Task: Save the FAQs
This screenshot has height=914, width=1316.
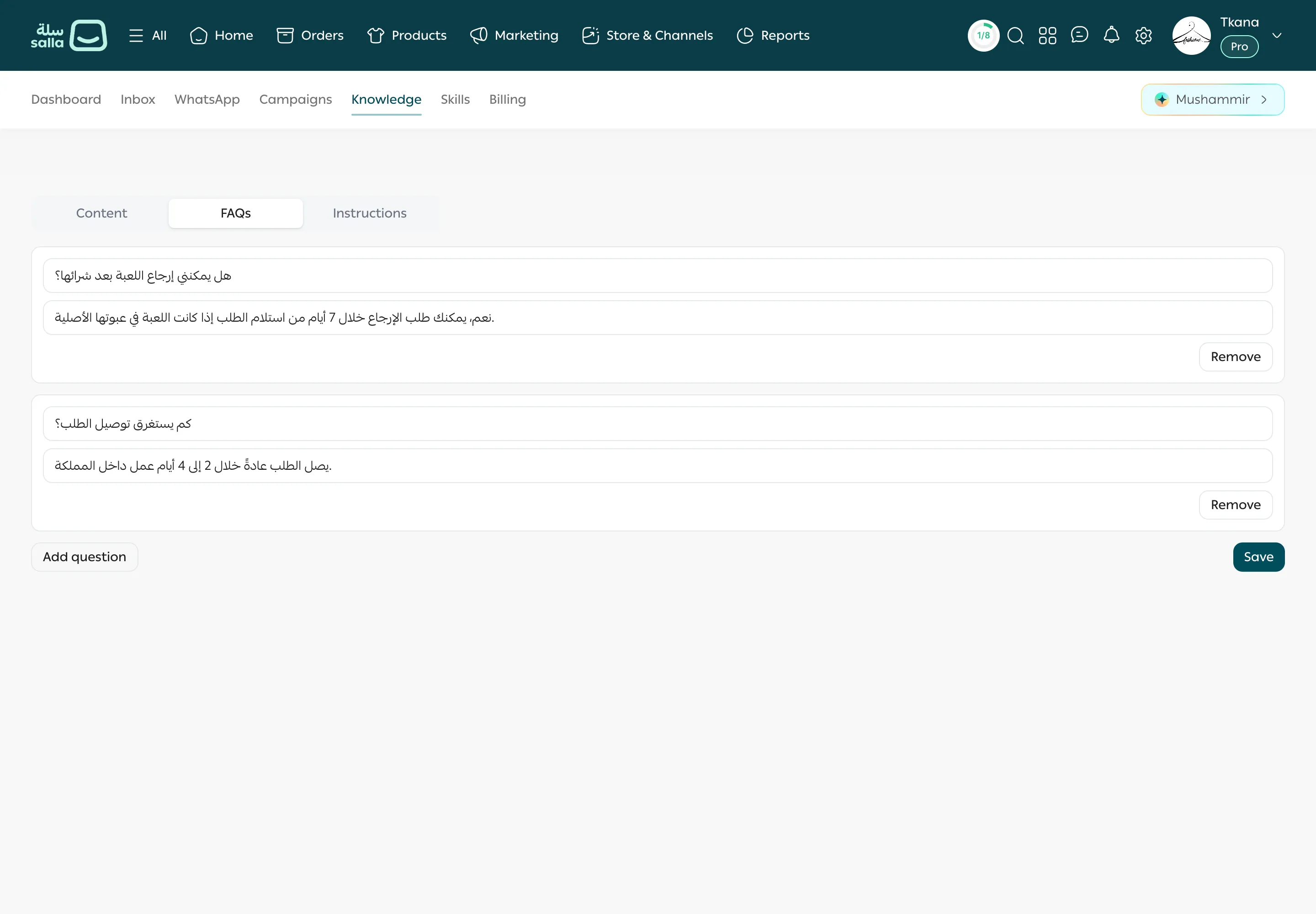Action: pyautogui.click(x=1258, y=557)
